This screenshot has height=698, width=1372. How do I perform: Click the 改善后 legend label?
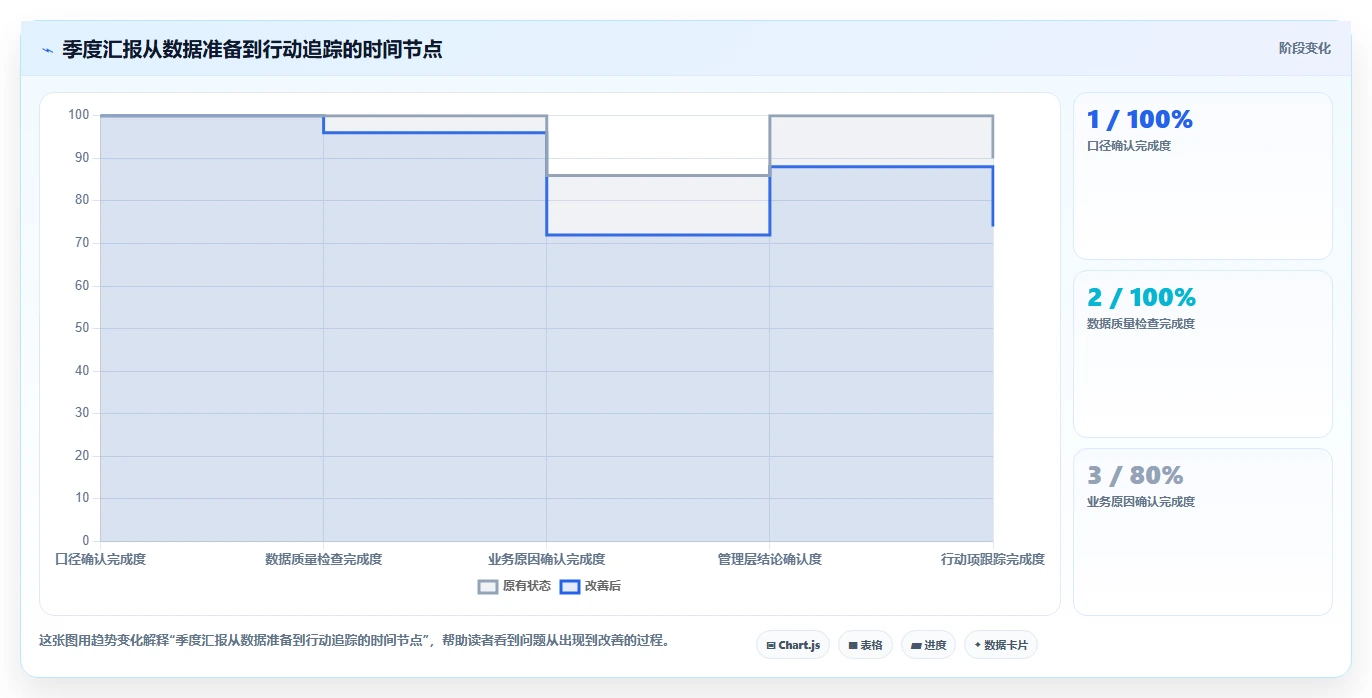[x=603, y=587]
